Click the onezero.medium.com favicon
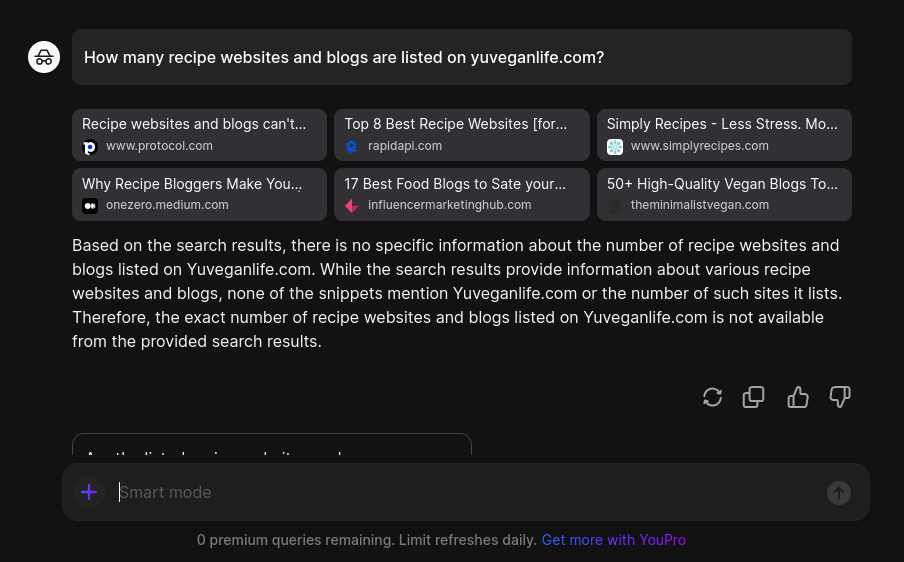The image size is (904, 562). (x=90, y=206)
